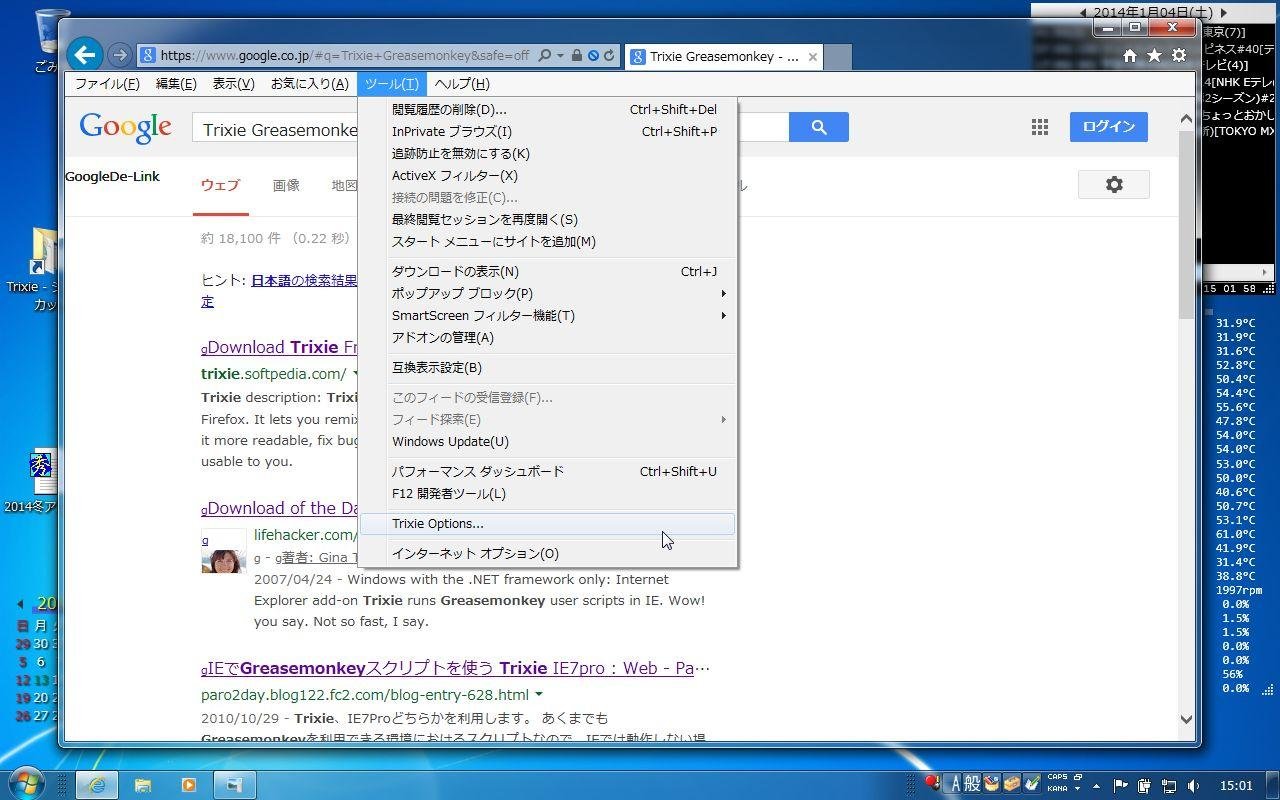This screenshot has width=1280, height=800.
Task: Open IE settings with the gear icon
Action: click(x=1178, y=55)
